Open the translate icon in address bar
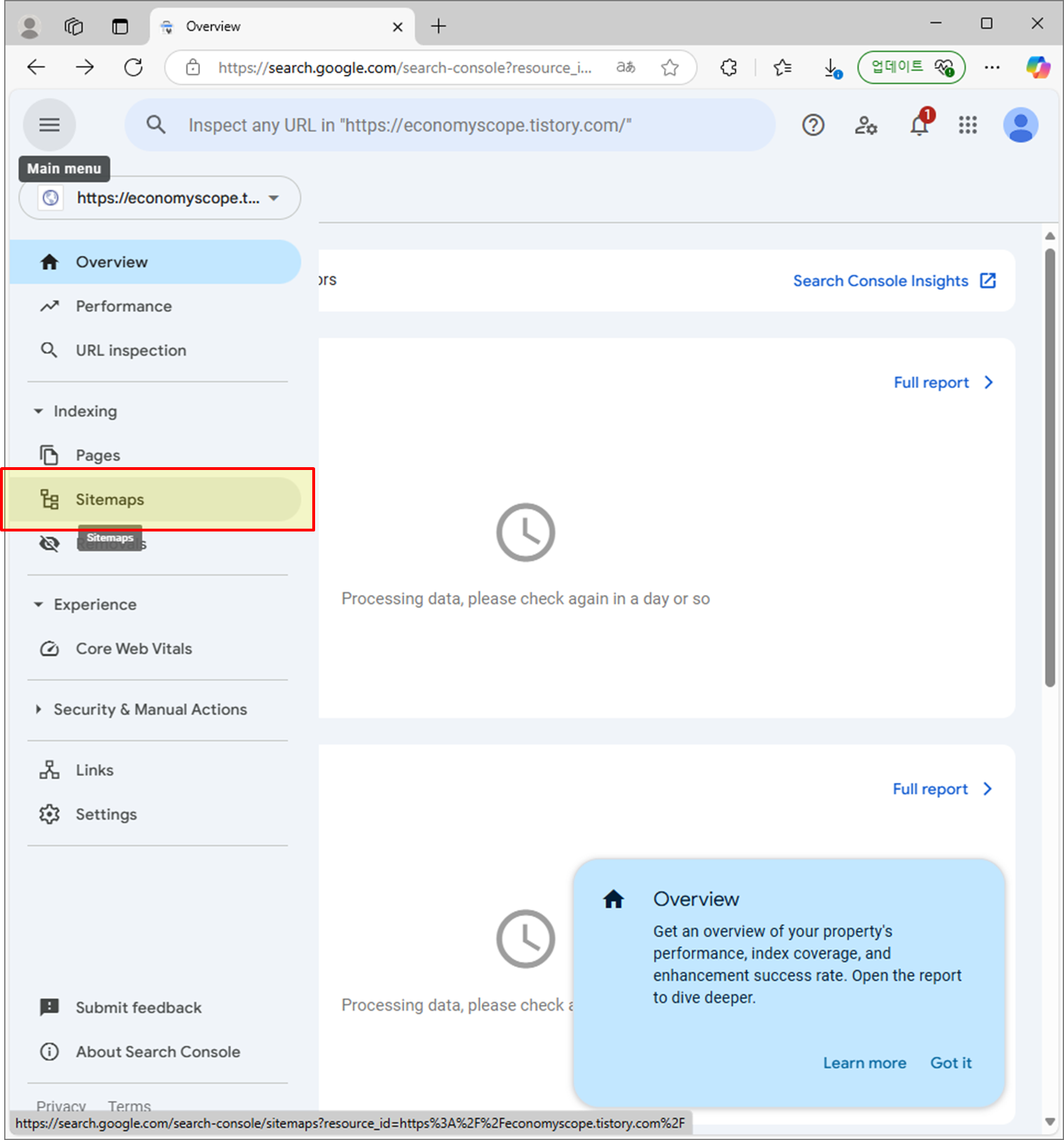 [x=626, y=67]
